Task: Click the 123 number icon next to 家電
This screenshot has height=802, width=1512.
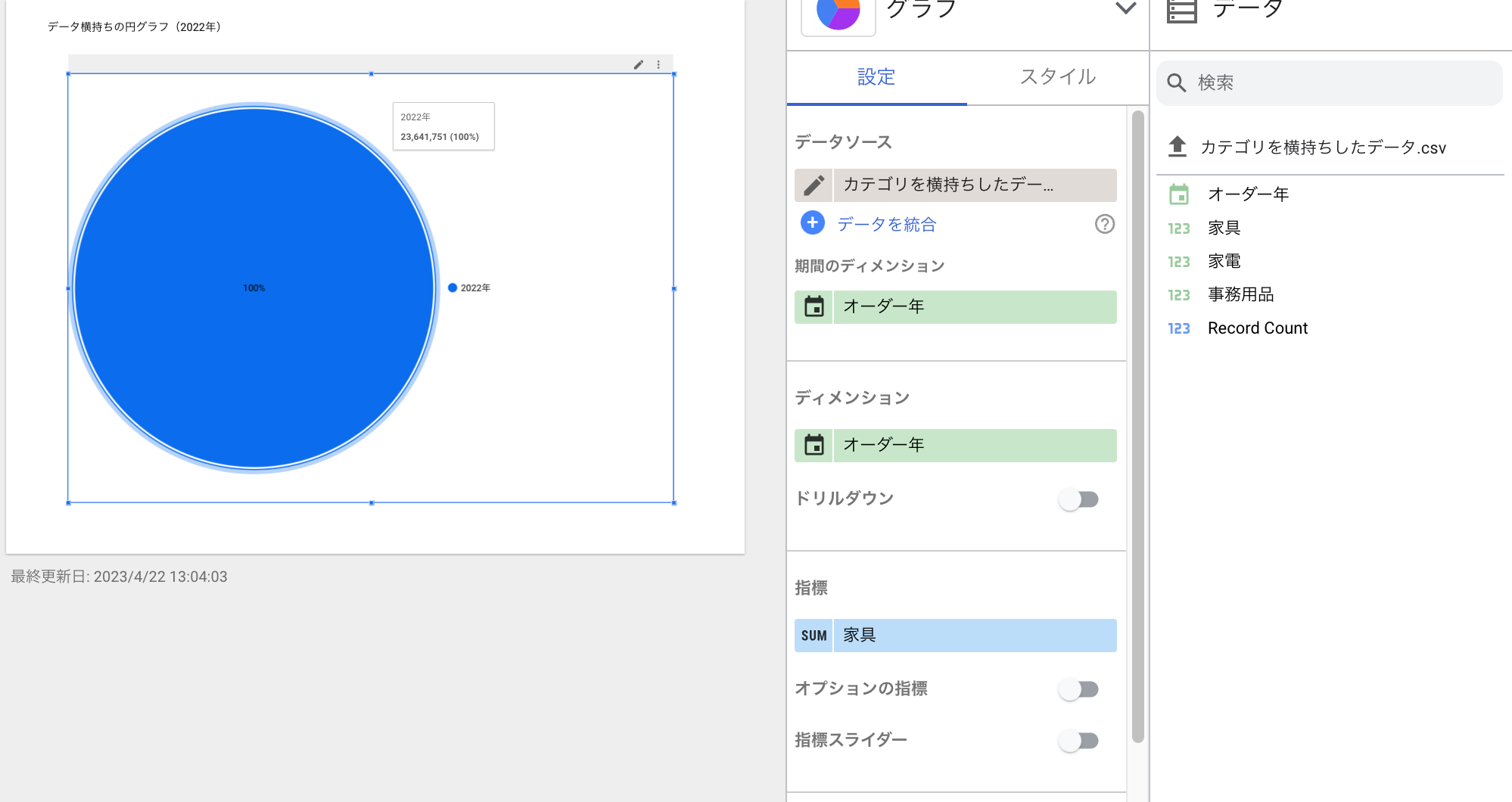Action: (x=1179, y=262)
